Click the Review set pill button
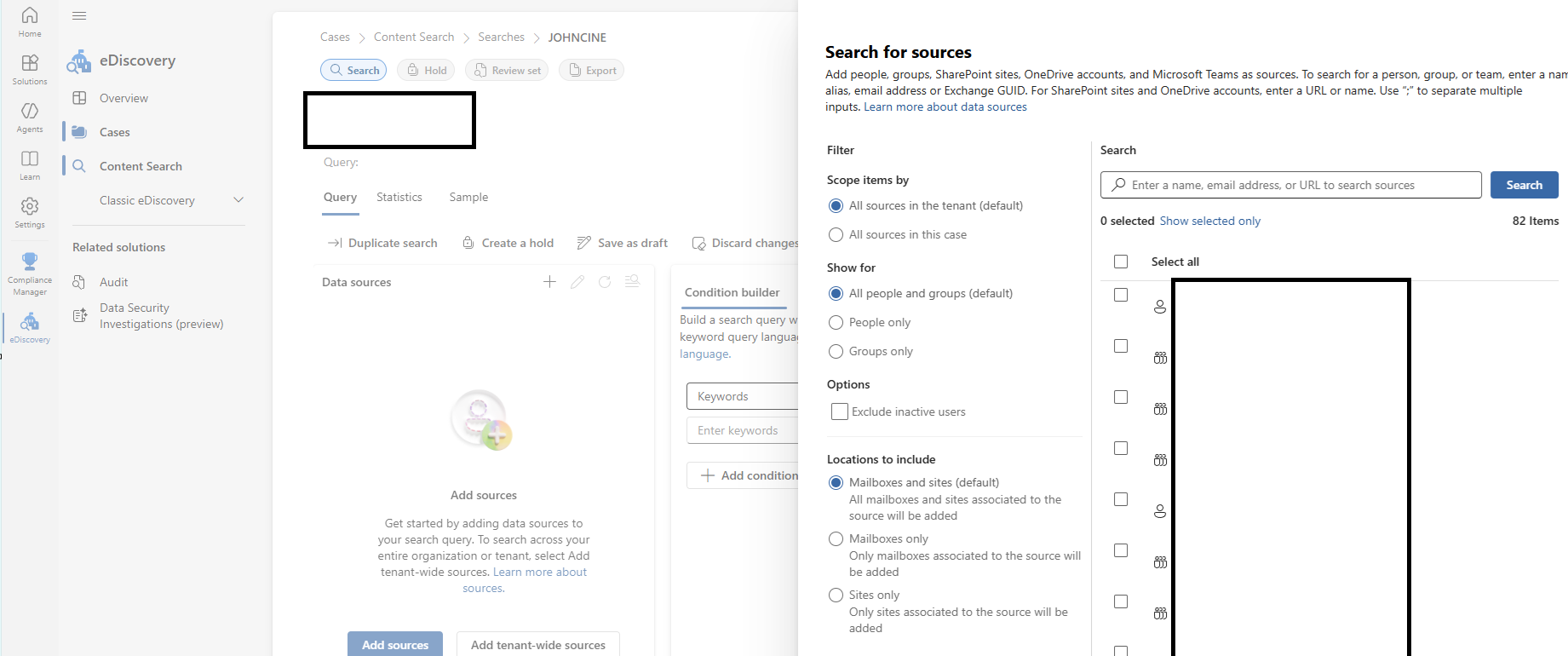Screen dimensions: 1568x656 coord(507,70)
